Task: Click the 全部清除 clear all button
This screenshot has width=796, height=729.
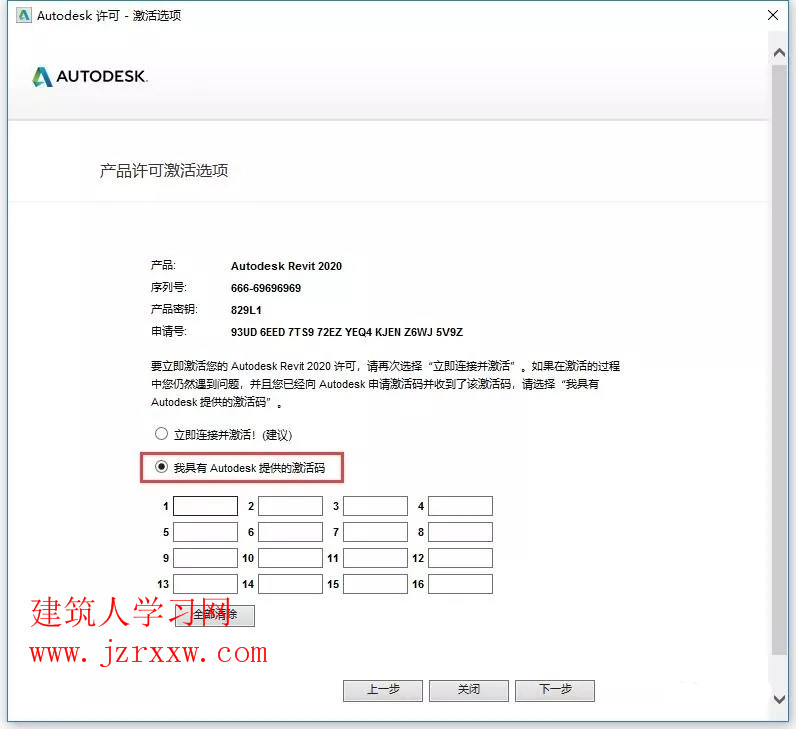Action: pyautogui.click(x=215, y=615)
